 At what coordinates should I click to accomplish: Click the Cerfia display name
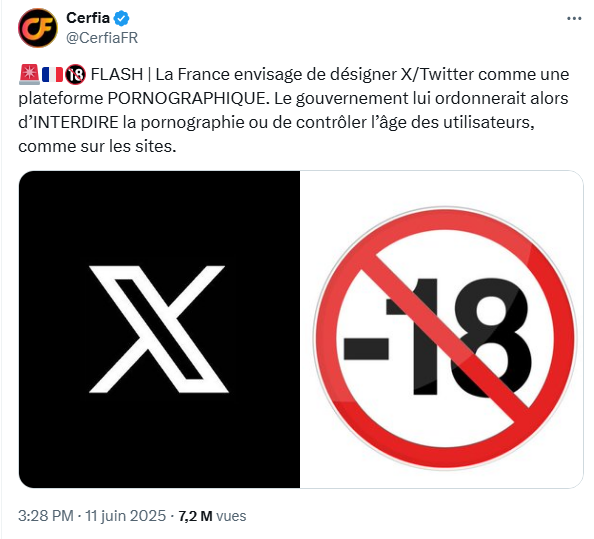pyautogui.click(x=88, y=18)
